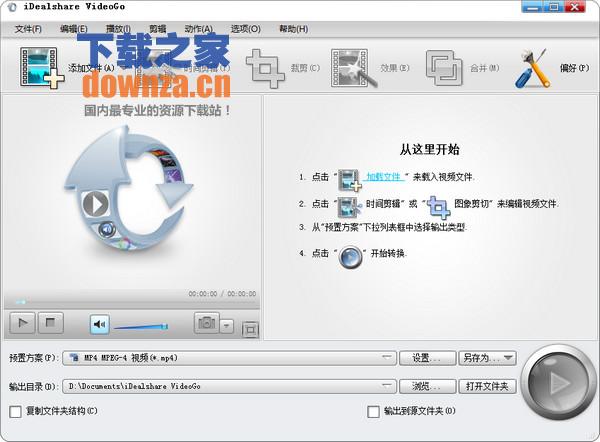The image size is (600, 442).
Task: Maximize the iDealshare VideoGo window
Action: tap(554, 7)
